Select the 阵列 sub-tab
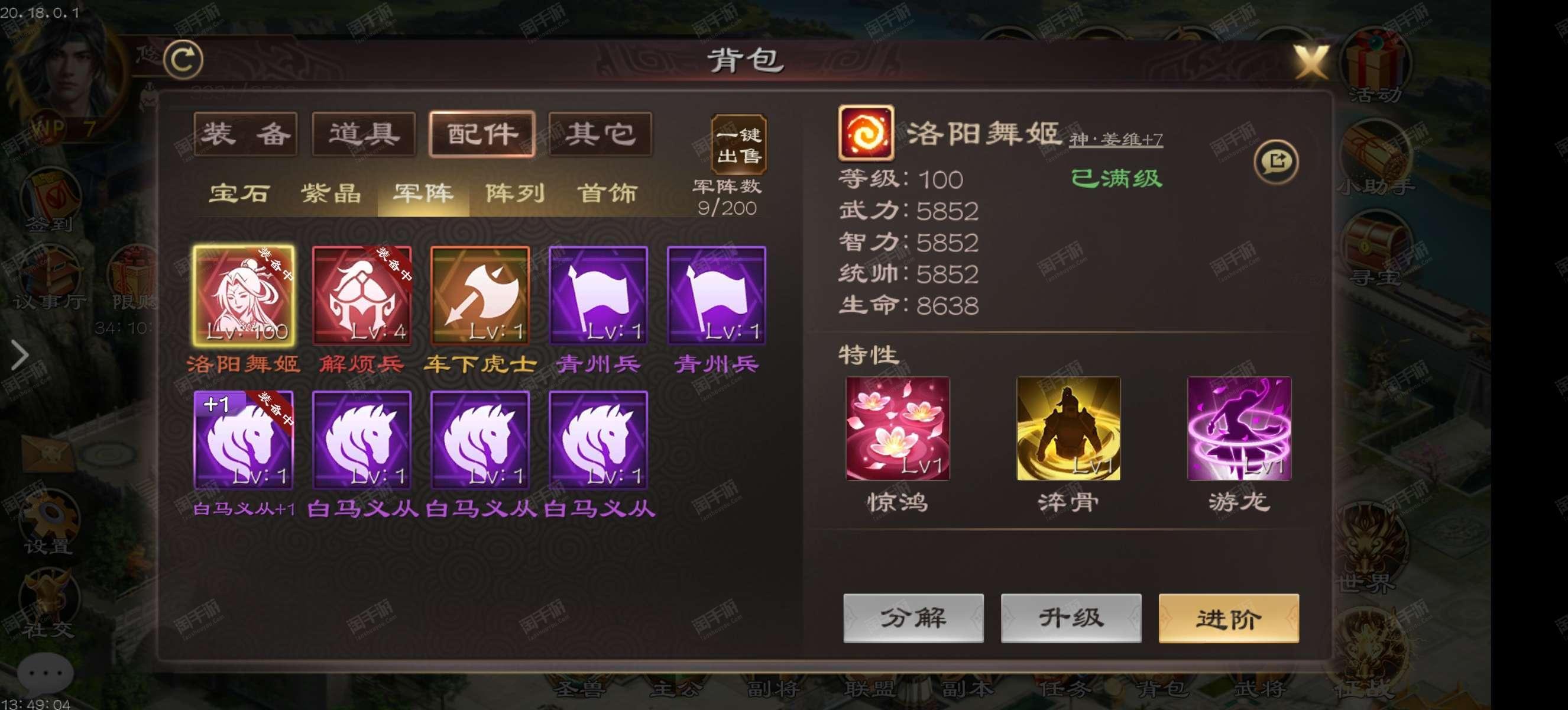Screen dimensions: 1568x710 515,193
